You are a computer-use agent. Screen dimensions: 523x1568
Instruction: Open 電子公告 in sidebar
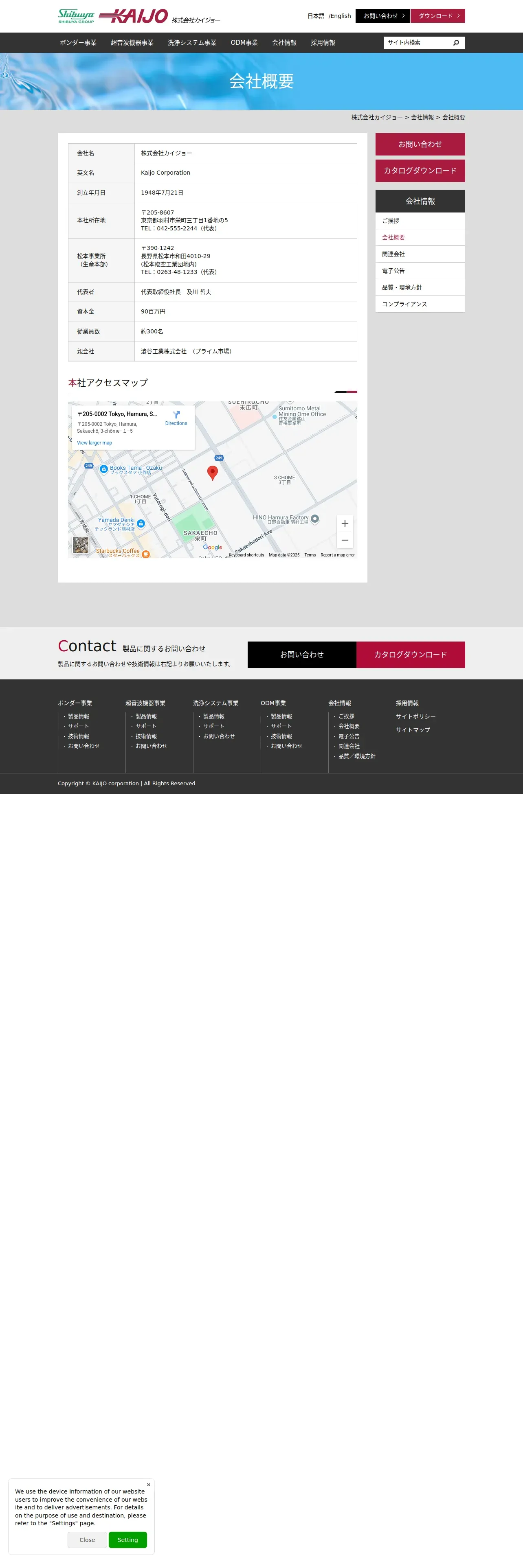(420, 271)
